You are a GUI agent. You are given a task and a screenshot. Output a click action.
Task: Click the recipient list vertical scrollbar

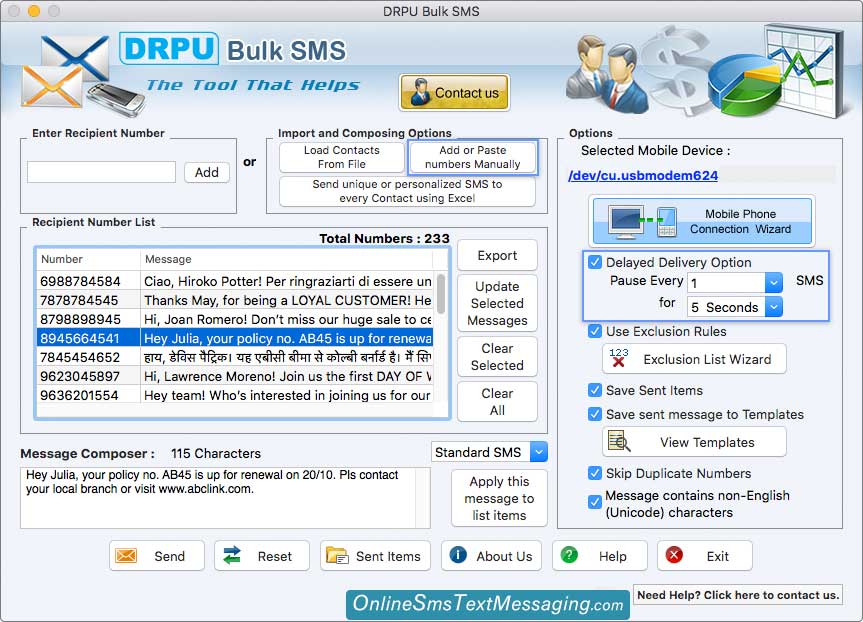[x=441, y=294]
